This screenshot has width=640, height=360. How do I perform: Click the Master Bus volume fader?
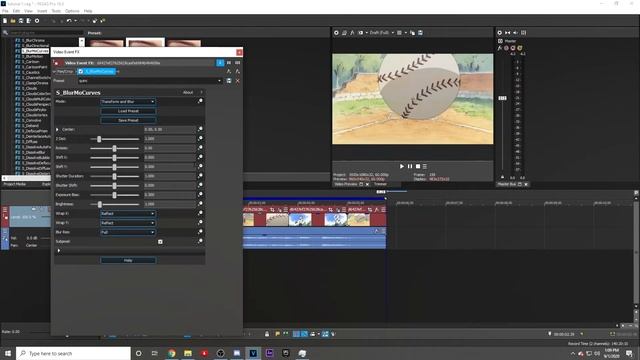coord(502,98)
